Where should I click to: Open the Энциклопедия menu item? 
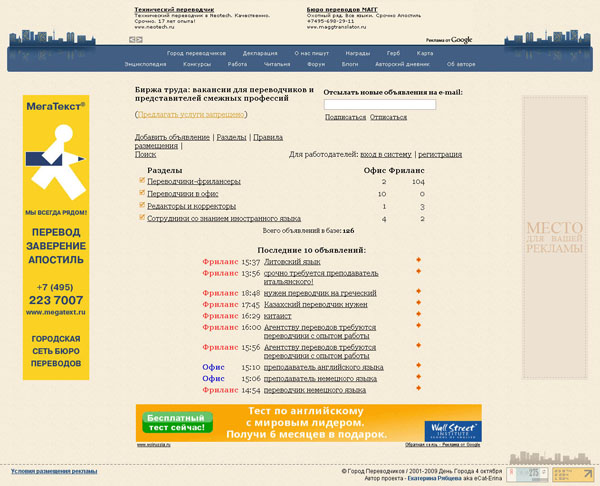(x=145, y=64)
